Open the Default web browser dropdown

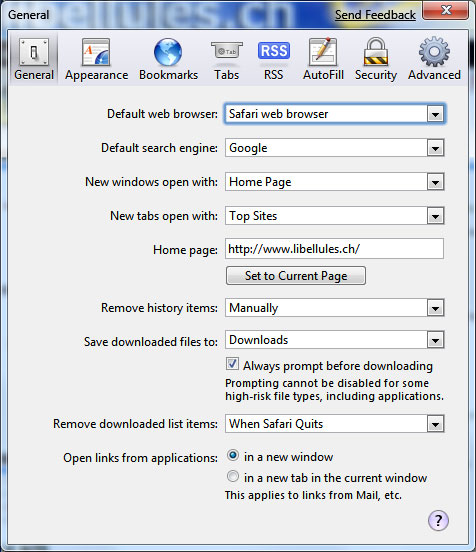click(334, 114)
